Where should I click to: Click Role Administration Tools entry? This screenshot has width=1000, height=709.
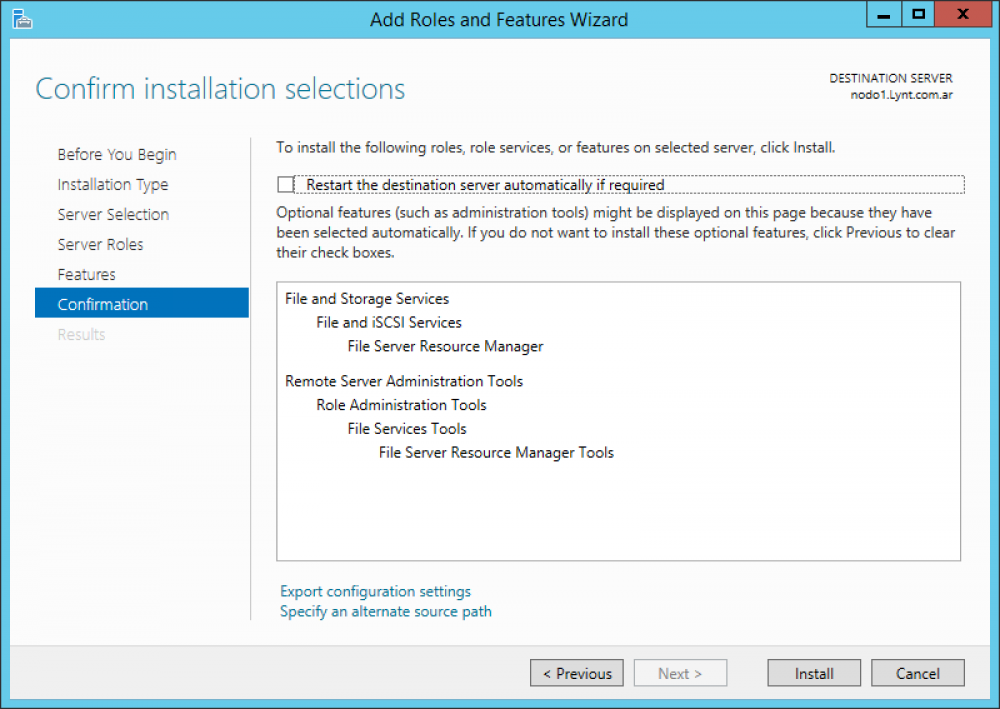[x=401, y=405]
